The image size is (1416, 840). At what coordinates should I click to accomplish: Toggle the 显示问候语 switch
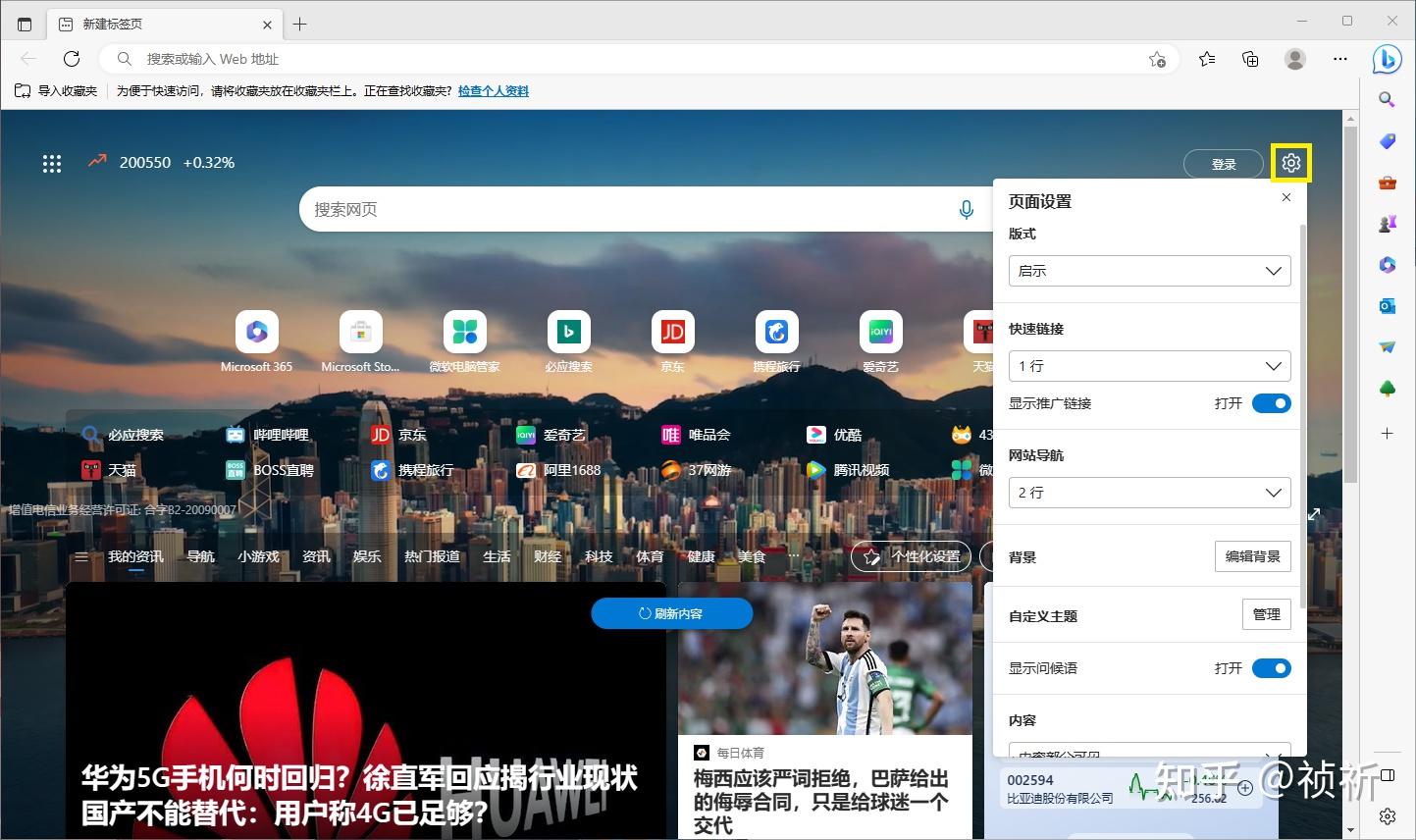coord(1272,668)
